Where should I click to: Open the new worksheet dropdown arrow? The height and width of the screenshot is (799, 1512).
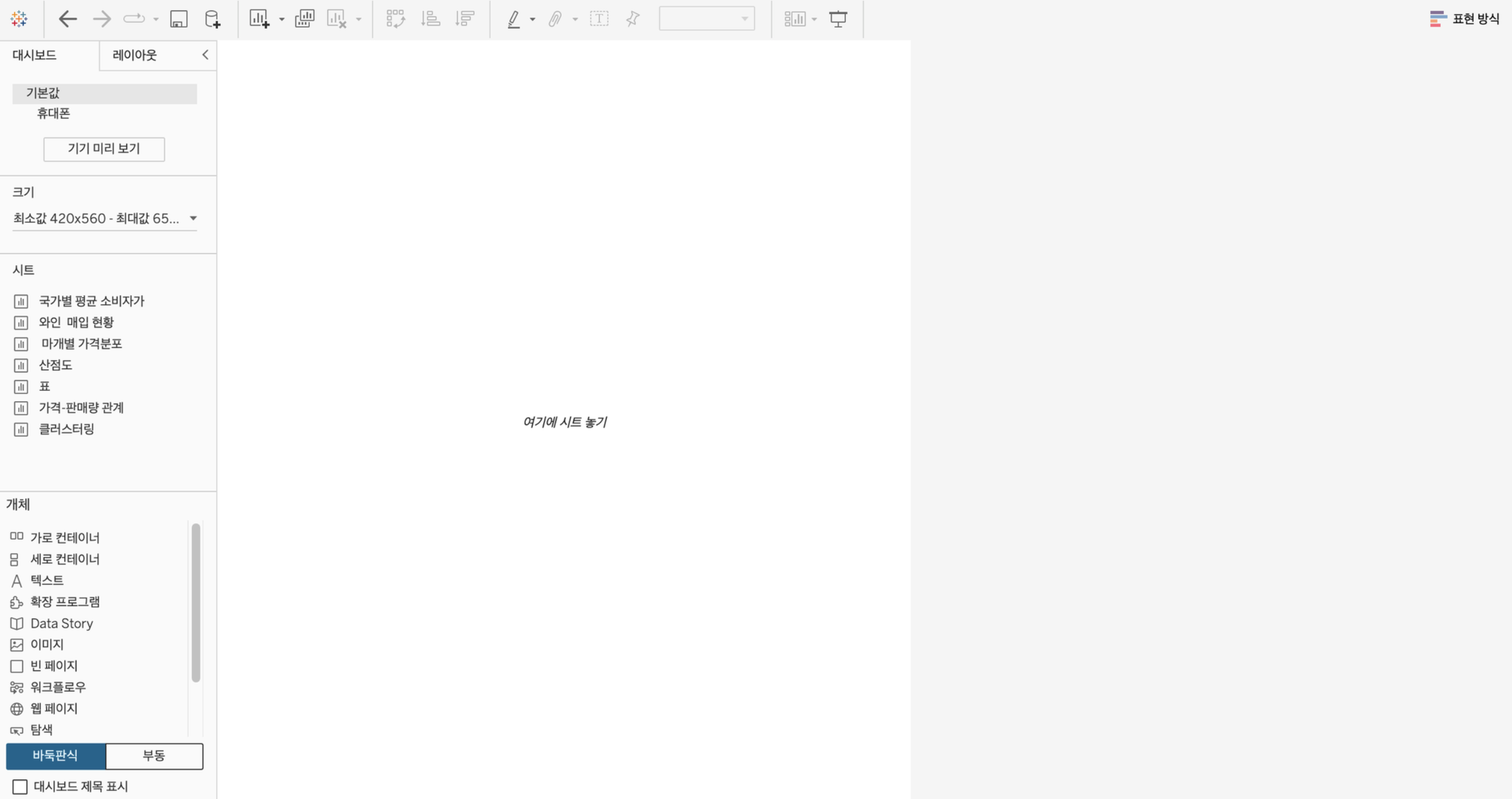282,19
